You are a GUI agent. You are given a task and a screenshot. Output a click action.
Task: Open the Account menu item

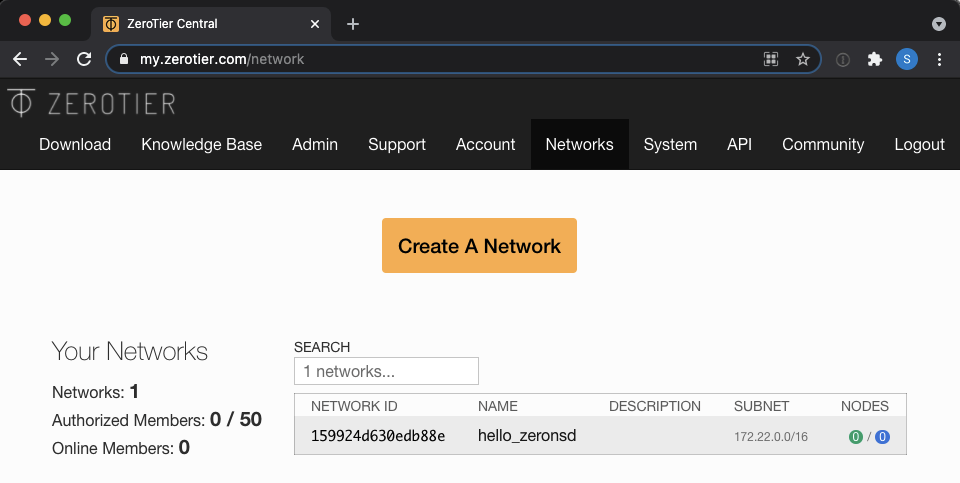click(x=486, y=144)
